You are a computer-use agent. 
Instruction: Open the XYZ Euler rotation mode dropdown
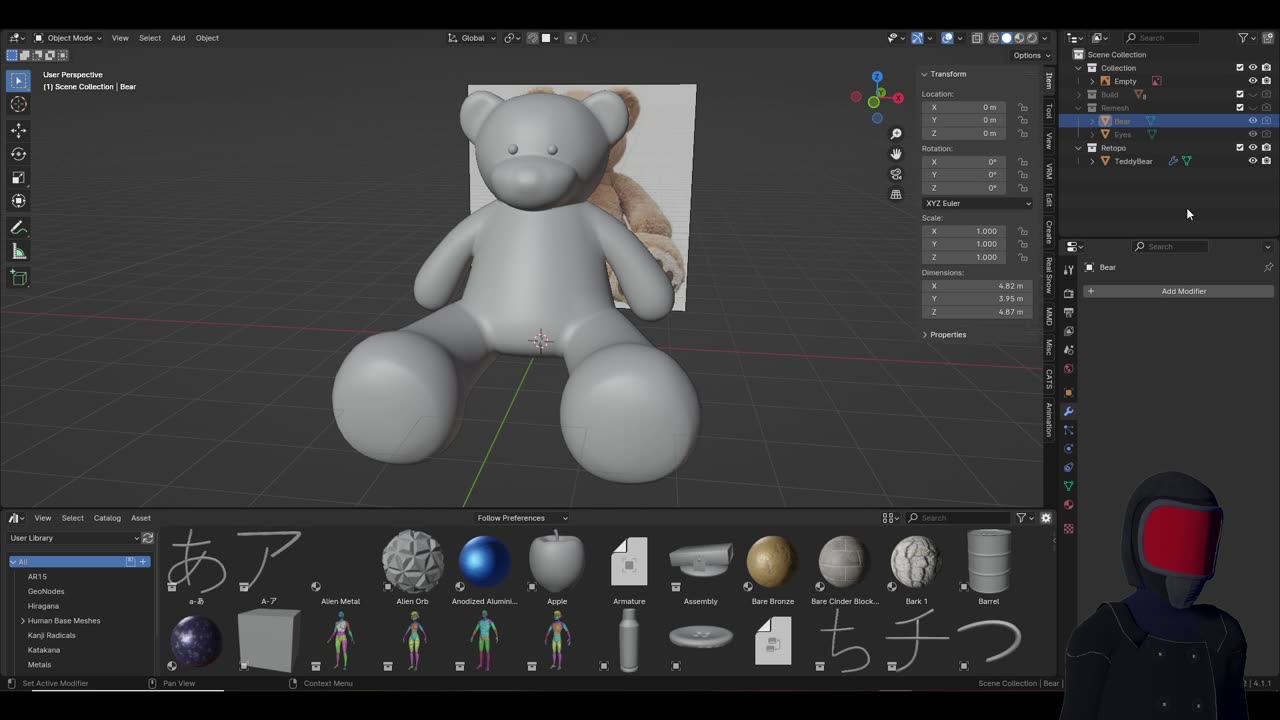point(978,203)
